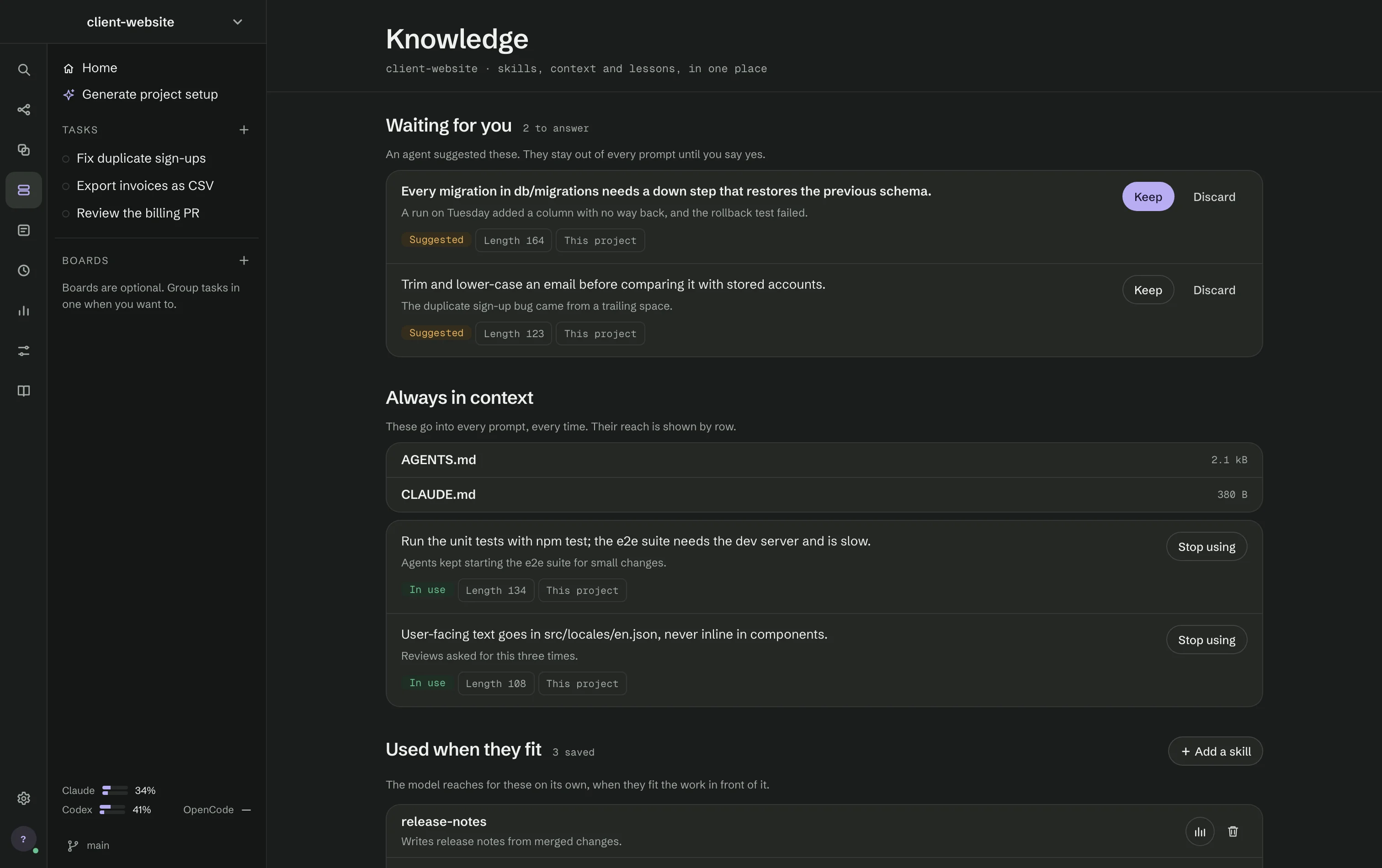Click the 380 B size of CLAUDE.md

pos(1232,494)
